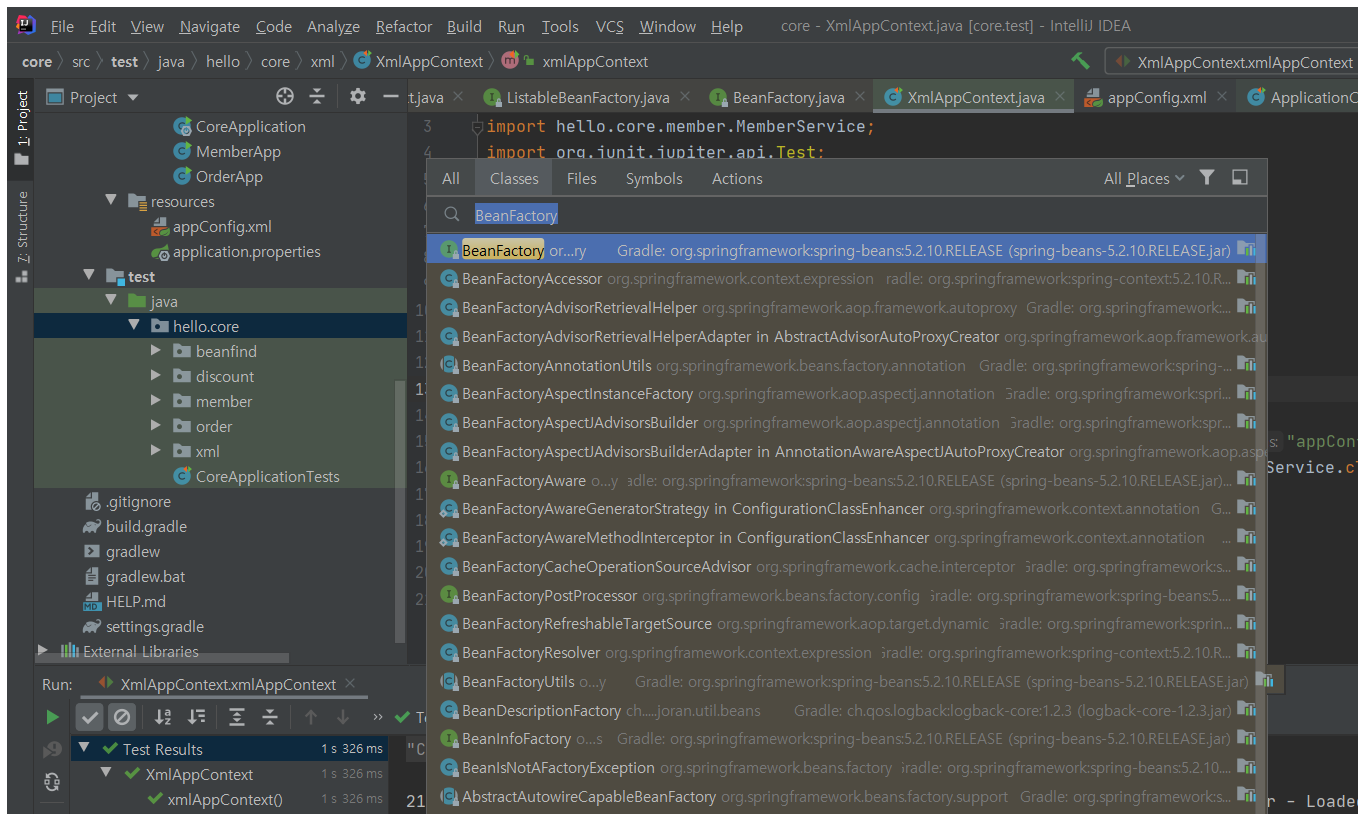The image size is (1358, 814).
Task: Select xmlAppContext() test result
Action: 225,799
